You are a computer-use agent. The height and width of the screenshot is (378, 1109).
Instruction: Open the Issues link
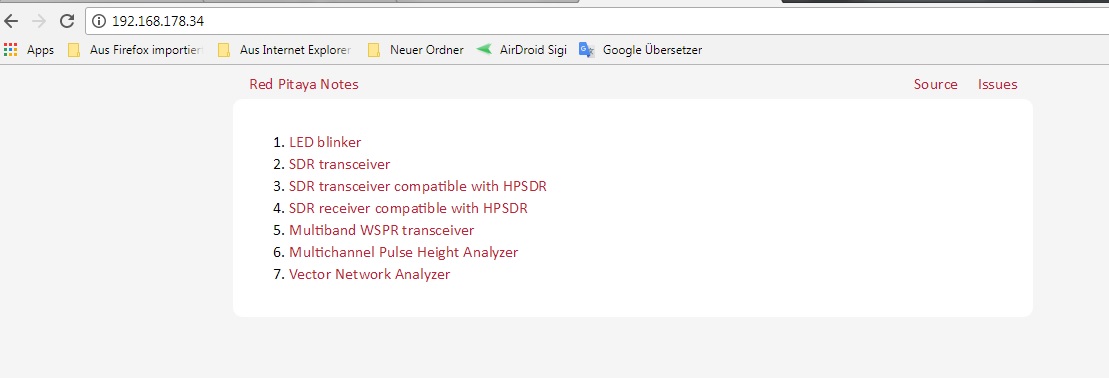[997, 84]
